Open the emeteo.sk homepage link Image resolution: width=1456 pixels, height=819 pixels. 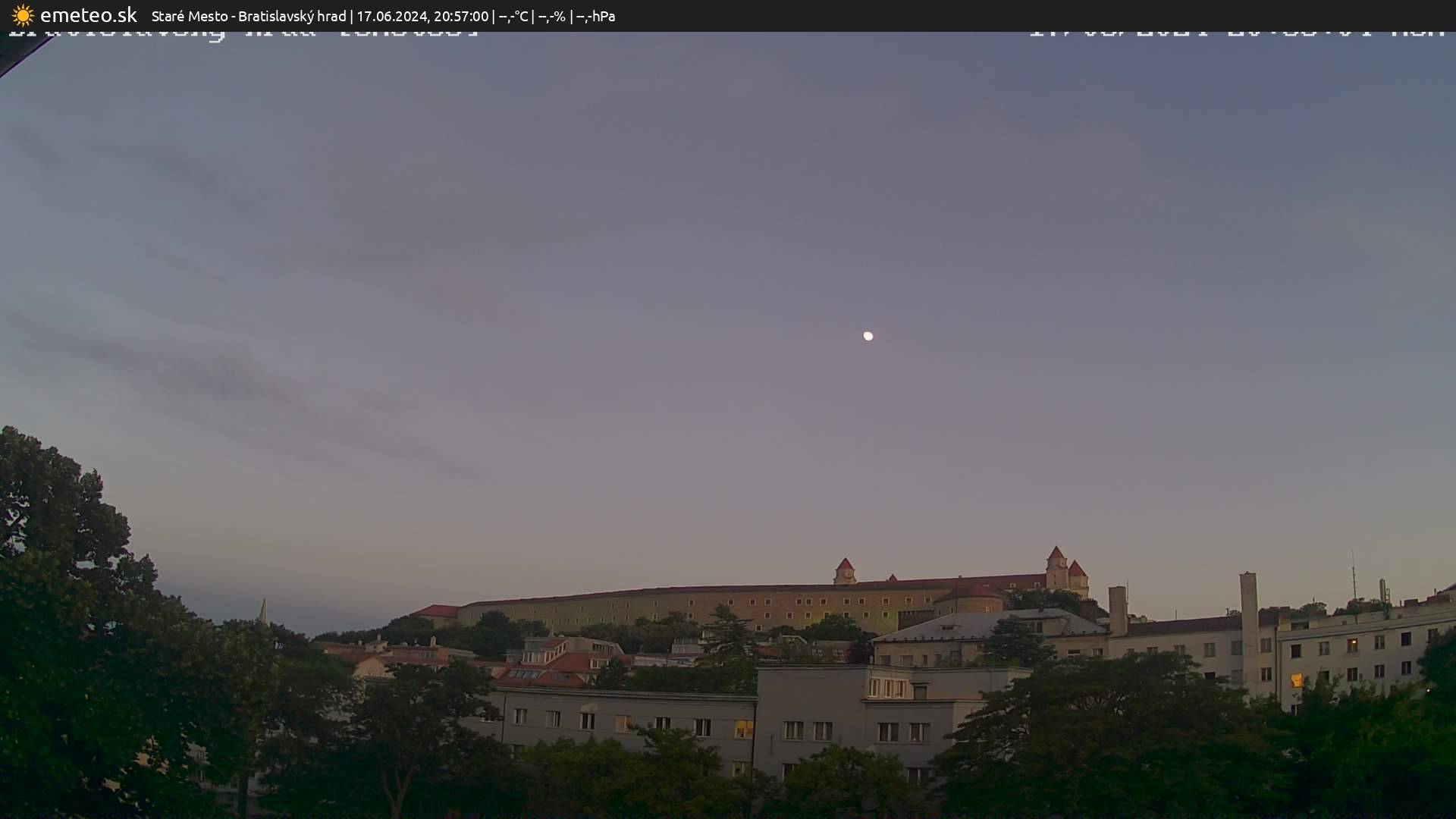(x=87, y=15)
